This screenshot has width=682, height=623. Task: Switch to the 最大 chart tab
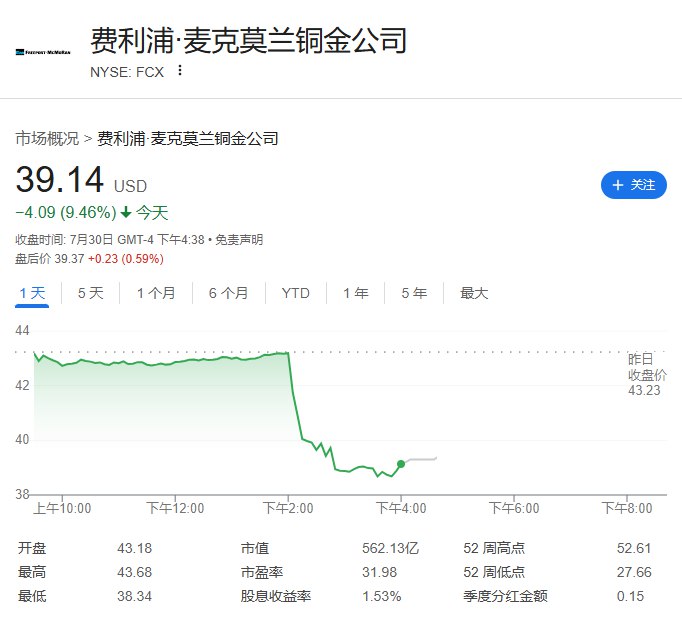(x=474, y=293)
